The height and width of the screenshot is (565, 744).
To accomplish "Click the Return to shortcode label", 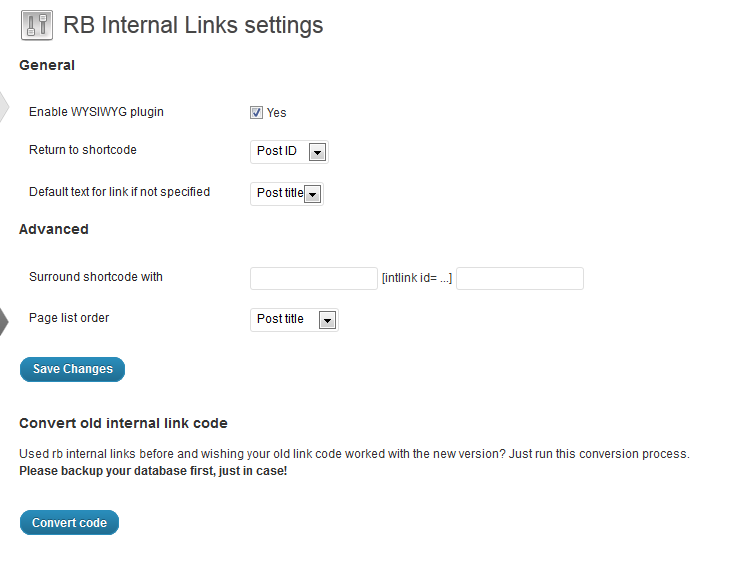I will click(83, 150).
